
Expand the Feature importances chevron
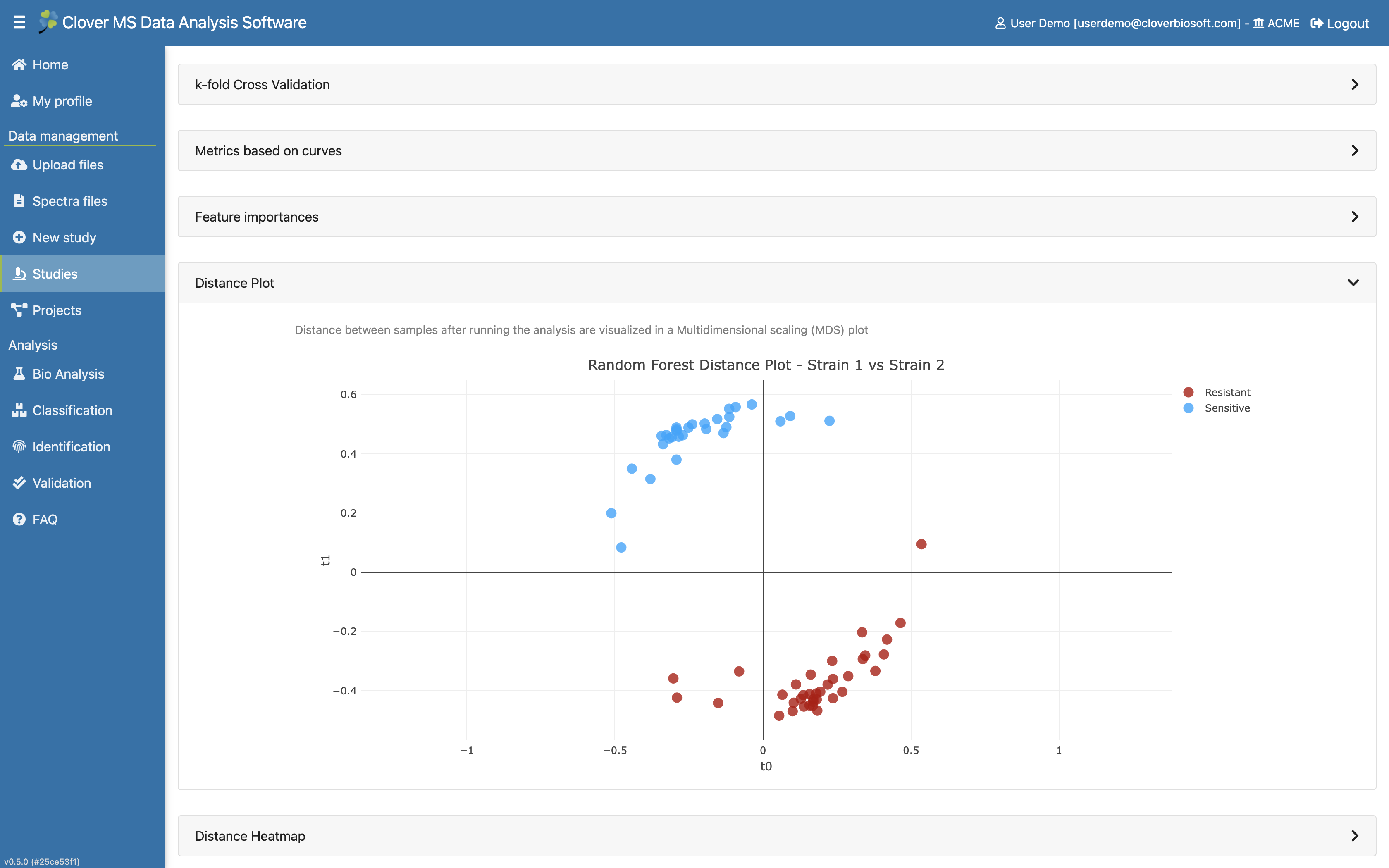point(1355,217)
